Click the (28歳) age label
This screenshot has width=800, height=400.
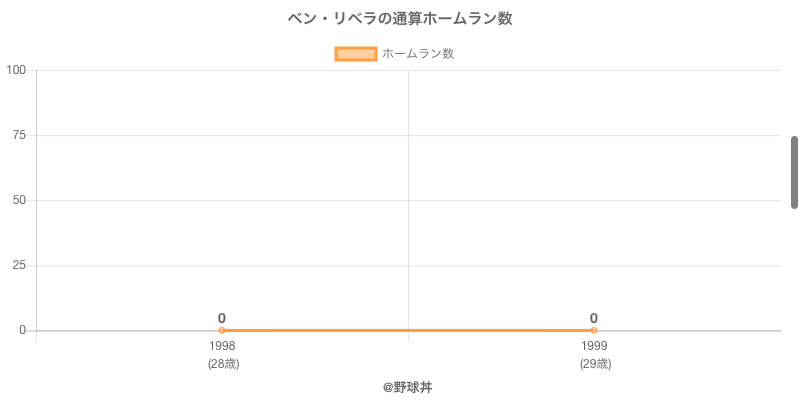(223, 364)
